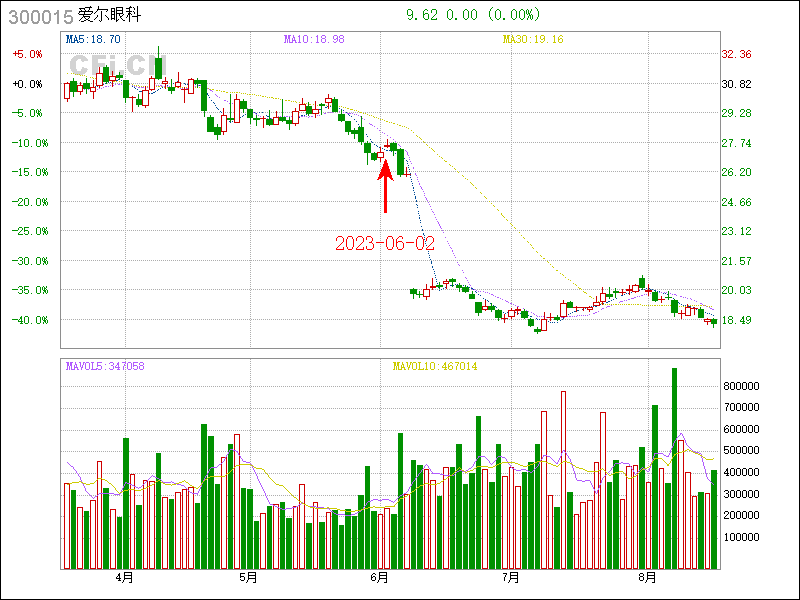Click the MAVOL10:467014 volume label
The width and height of the screenshot is (800, 600).
tap(435, 367)
